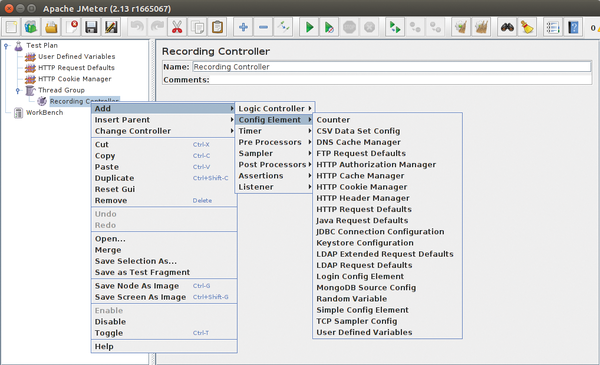Image resolution: width=600 pixels, height=365 pixels.
Task: Choose Duplicate from context menu
Action: pos(164,178)
